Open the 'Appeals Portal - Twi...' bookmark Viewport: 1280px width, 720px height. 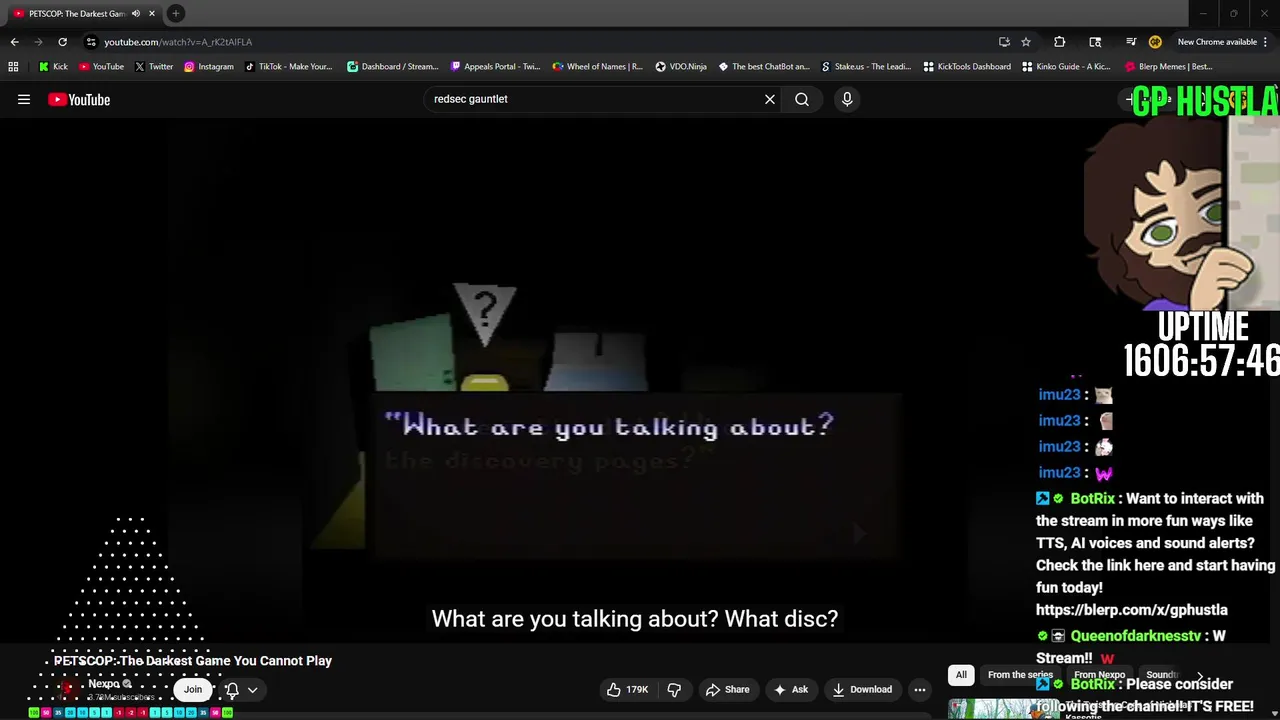pos(495,67)
